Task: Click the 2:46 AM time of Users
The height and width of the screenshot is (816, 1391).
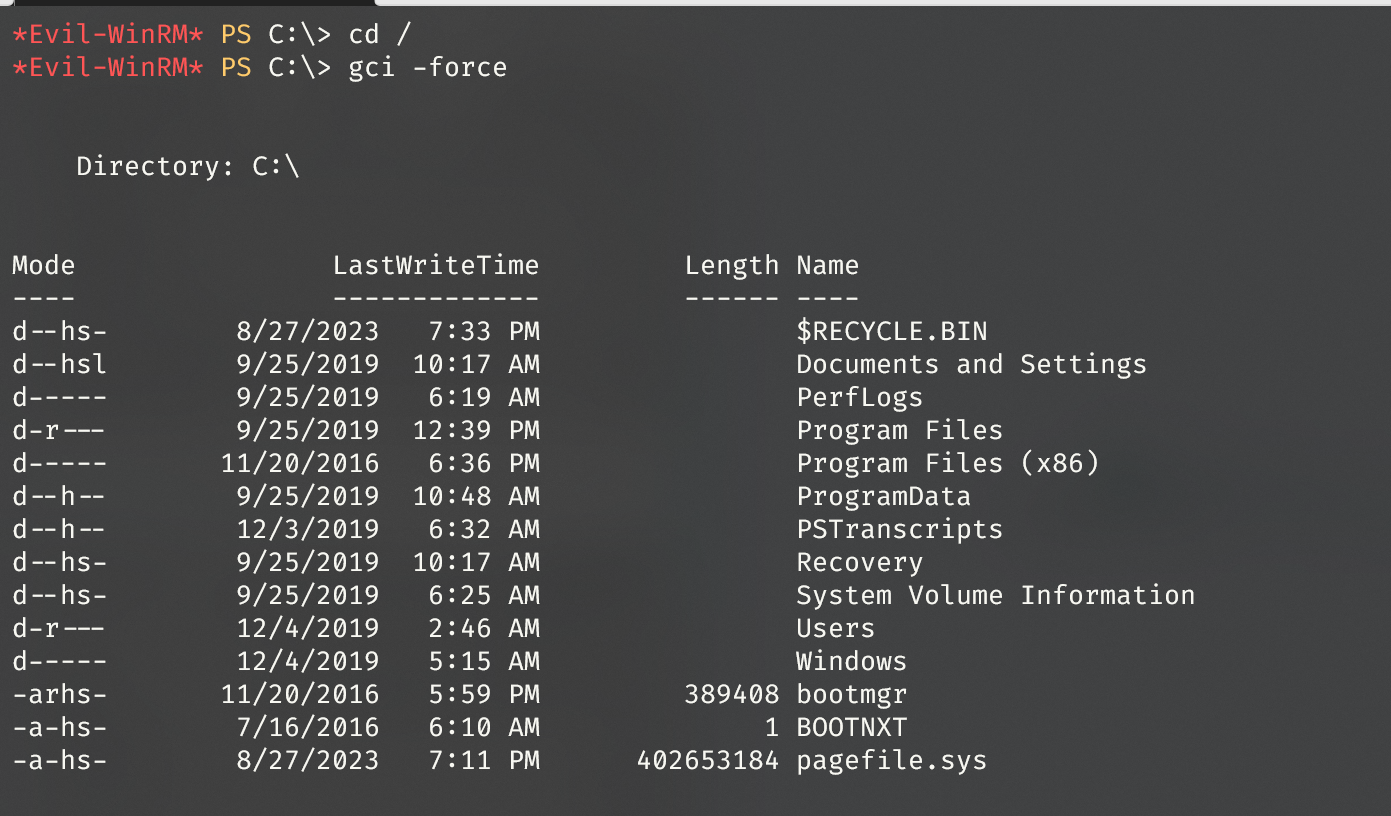Action: click(484, 628)
